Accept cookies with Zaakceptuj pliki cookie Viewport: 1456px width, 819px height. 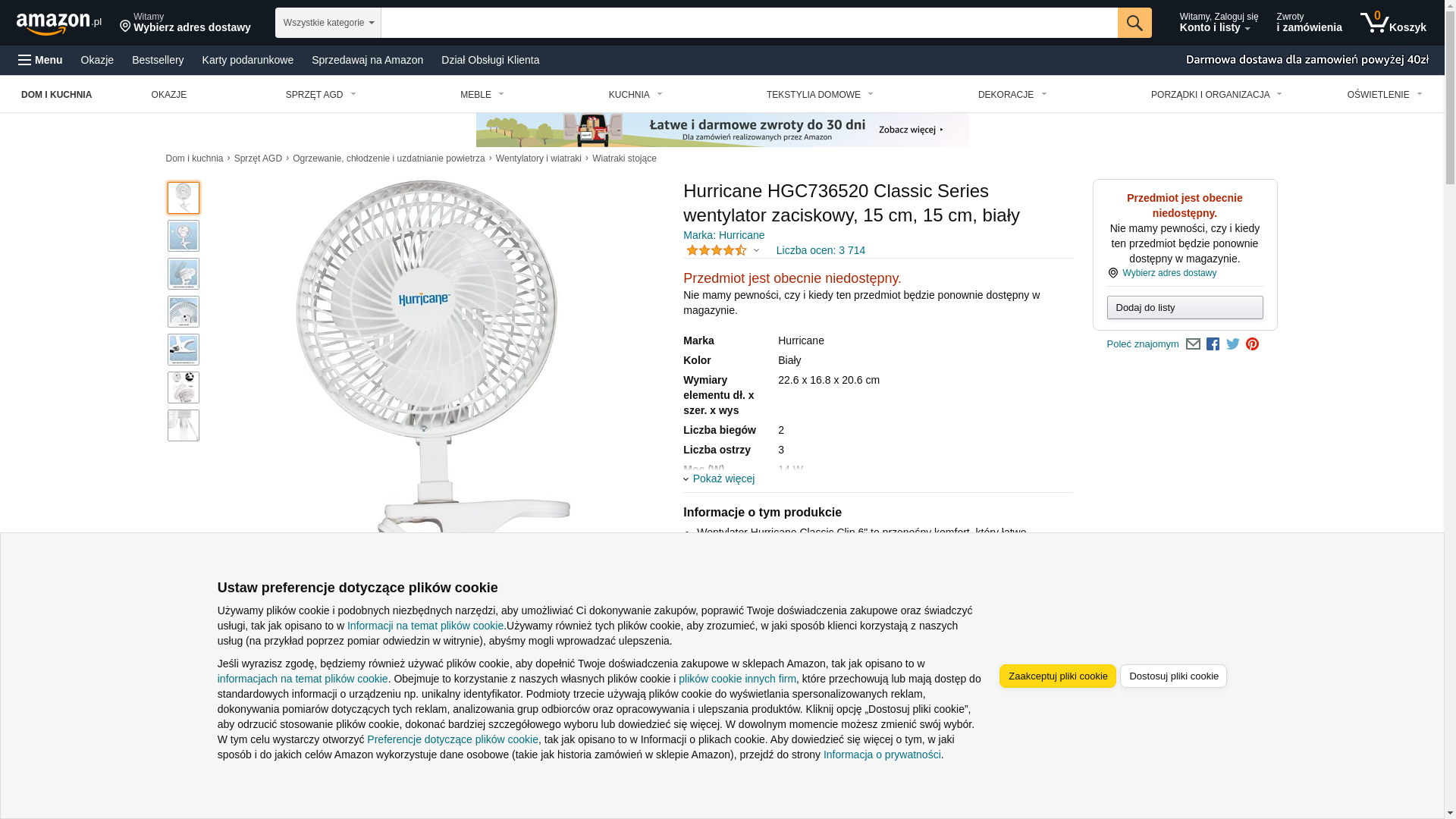(x=1057, y=676)
